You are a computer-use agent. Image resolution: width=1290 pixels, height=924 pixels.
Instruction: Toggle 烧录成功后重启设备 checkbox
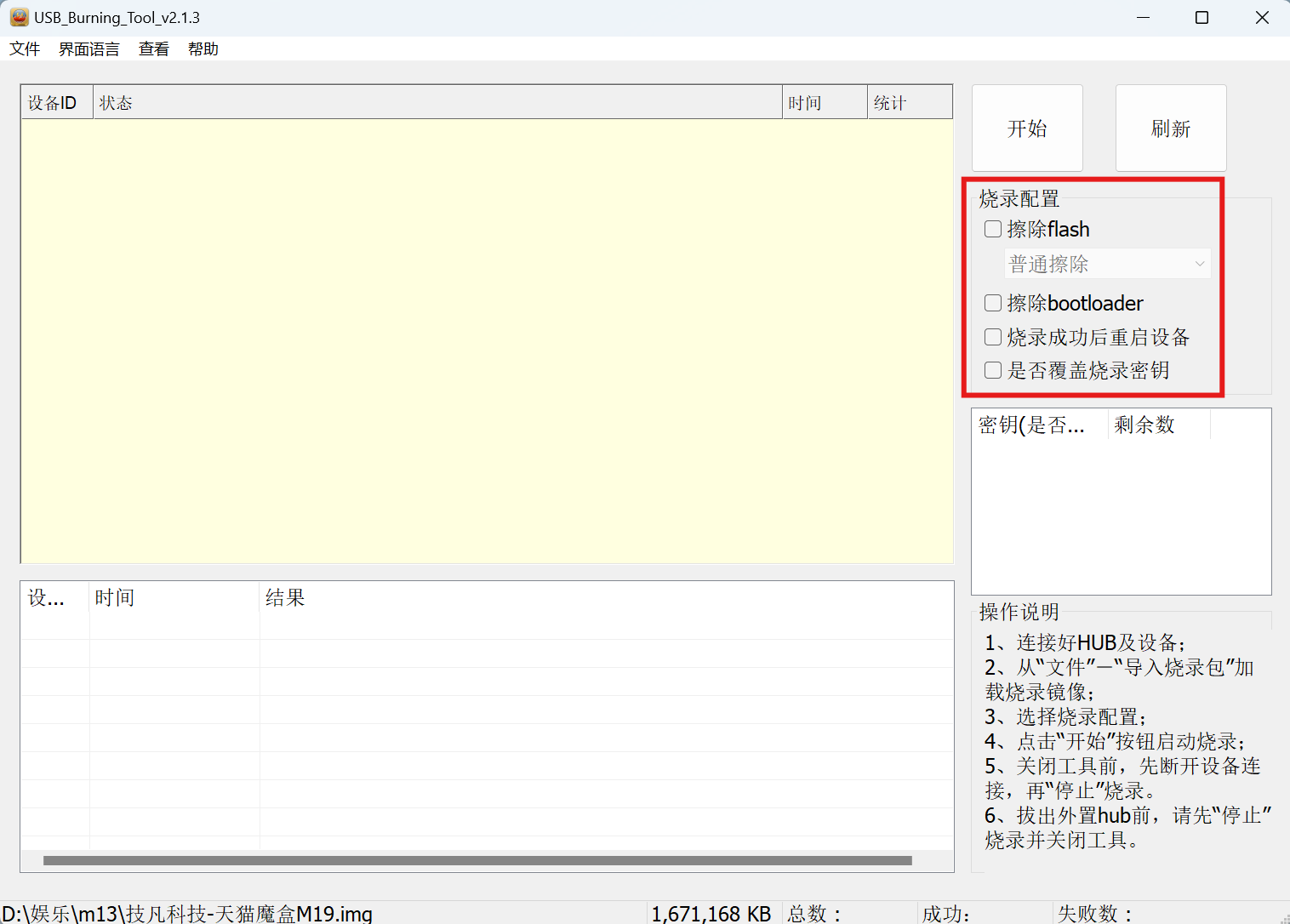pyautogui.click(x=993, y=337)
